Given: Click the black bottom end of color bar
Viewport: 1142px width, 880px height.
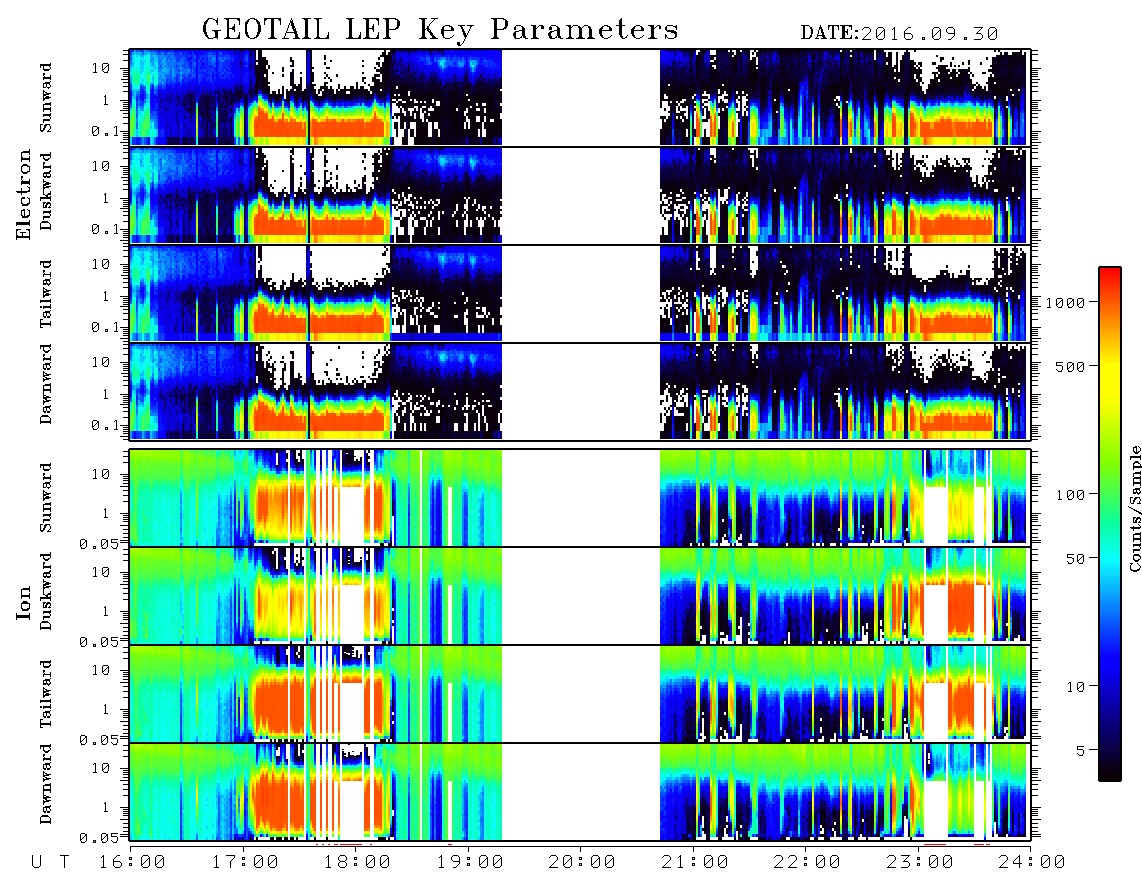Looking at the screenshot, I should [x=1110, y=774].
